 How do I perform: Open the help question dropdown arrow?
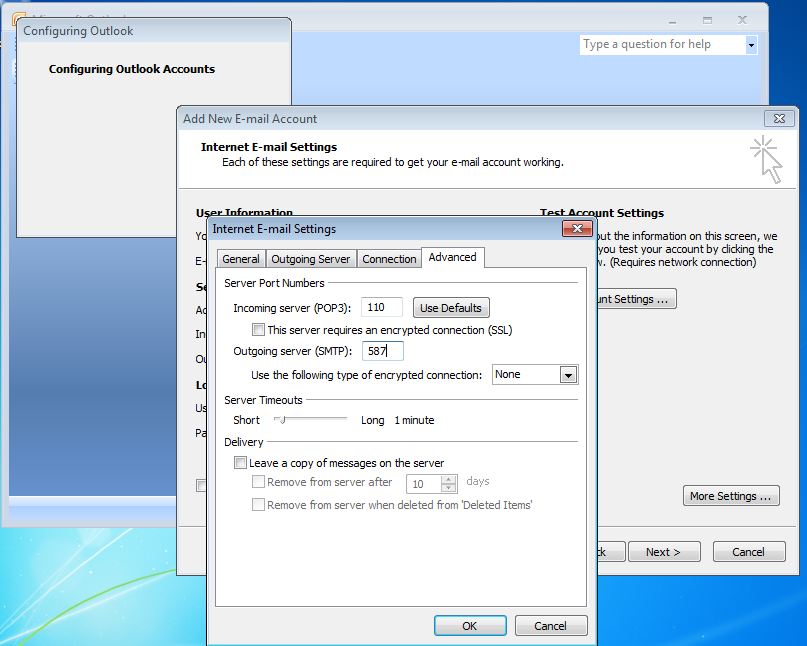click(x=751, y=45)
